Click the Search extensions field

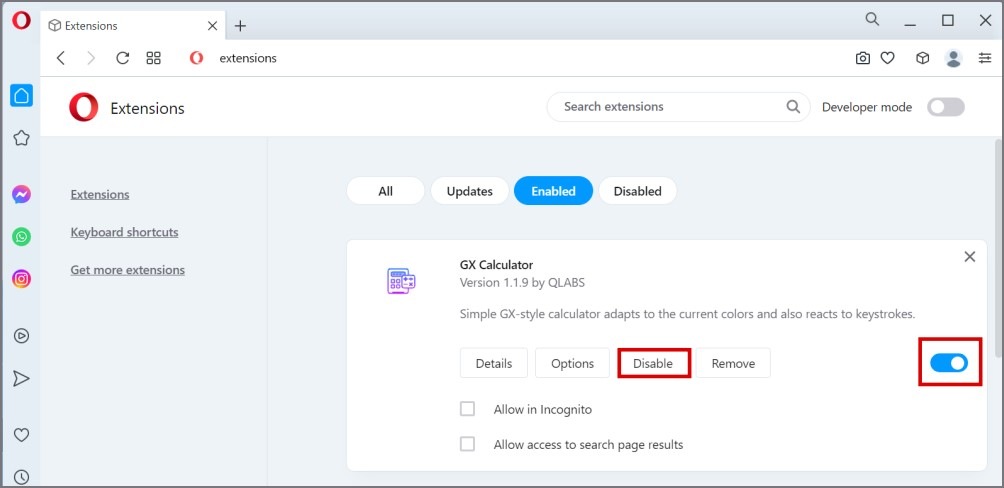(678, 107)
